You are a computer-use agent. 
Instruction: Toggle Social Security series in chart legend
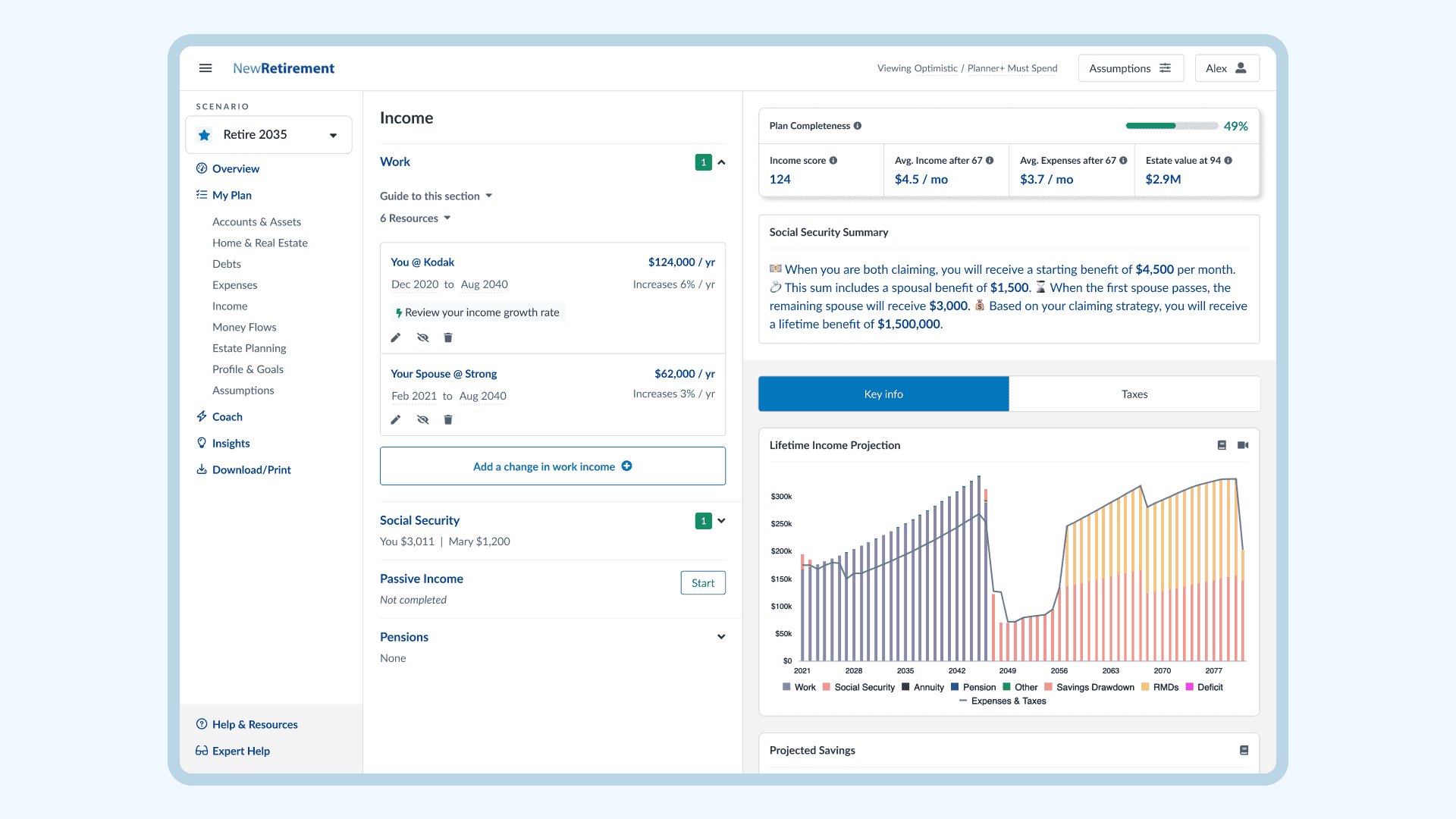[x=858, y=687]
